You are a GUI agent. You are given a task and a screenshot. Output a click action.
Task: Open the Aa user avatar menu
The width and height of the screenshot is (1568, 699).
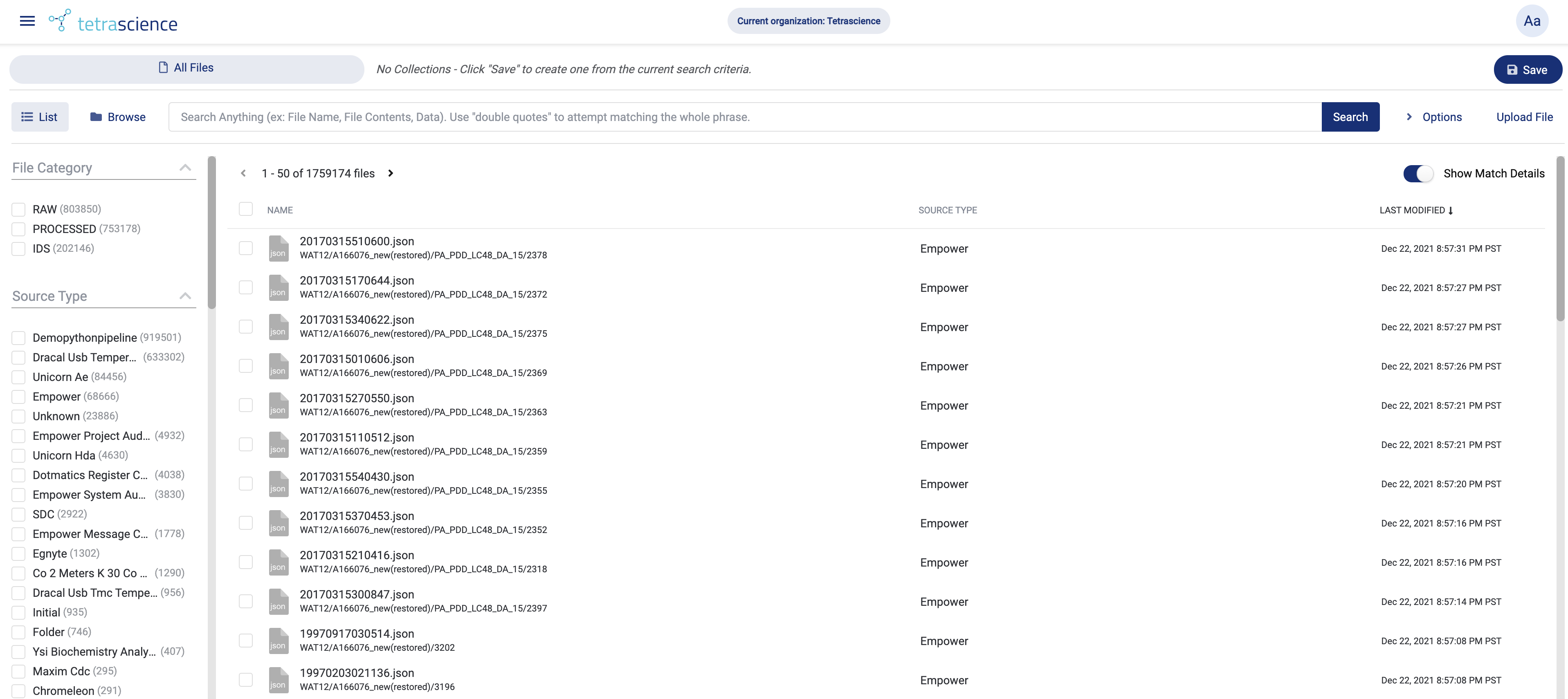click(1532, 21)
